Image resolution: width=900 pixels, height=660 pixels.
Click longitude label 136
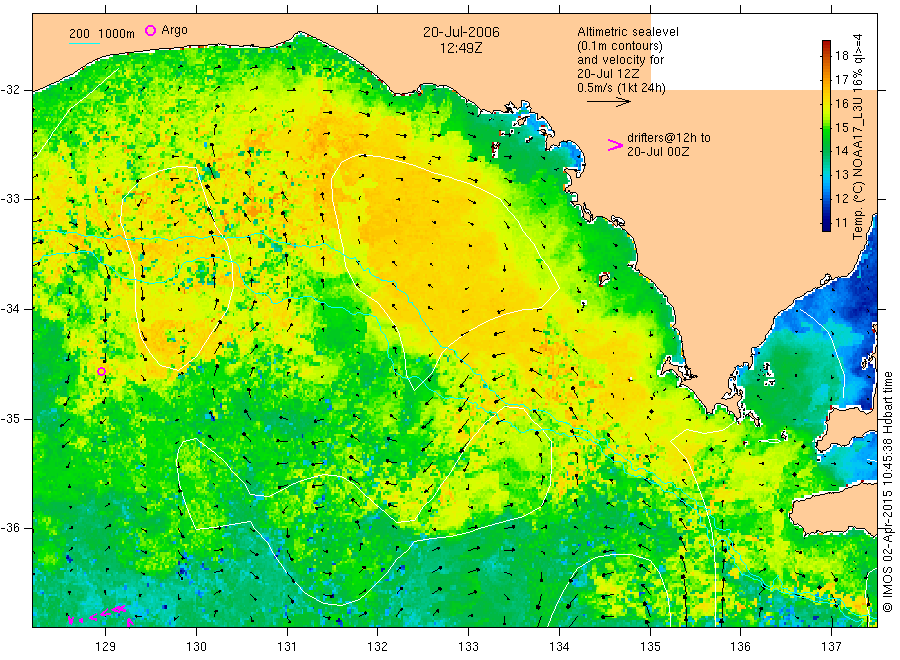click(x=740, y=647)
